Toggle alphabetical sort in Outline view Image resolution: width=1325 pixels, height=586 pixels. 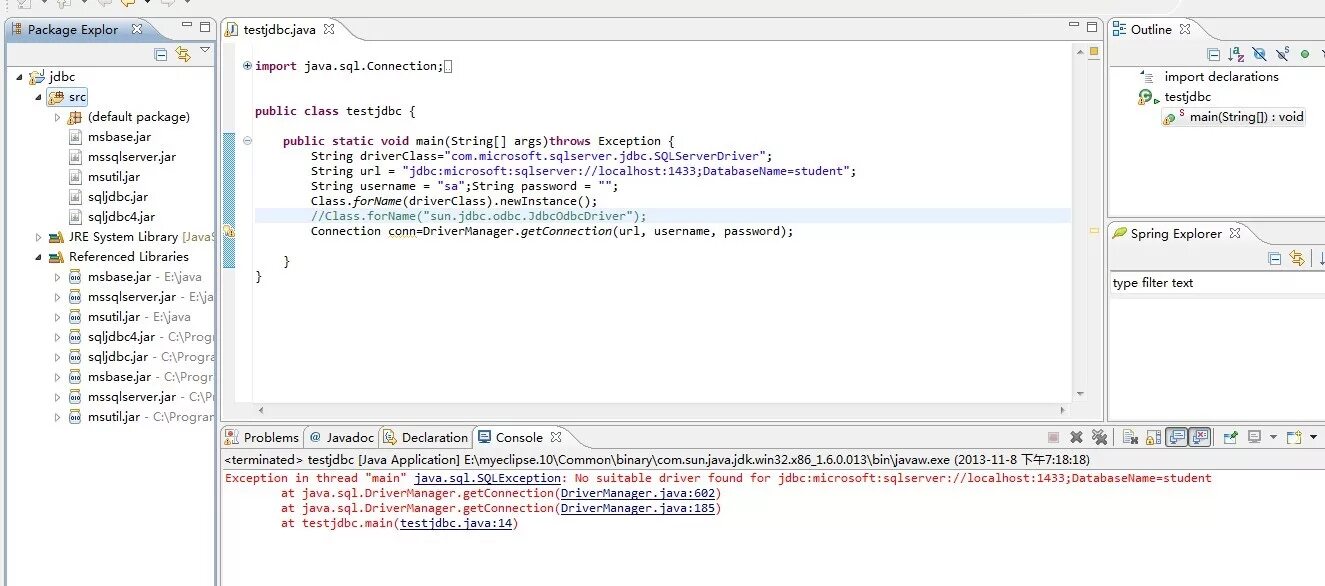[x=1237, y=54]
